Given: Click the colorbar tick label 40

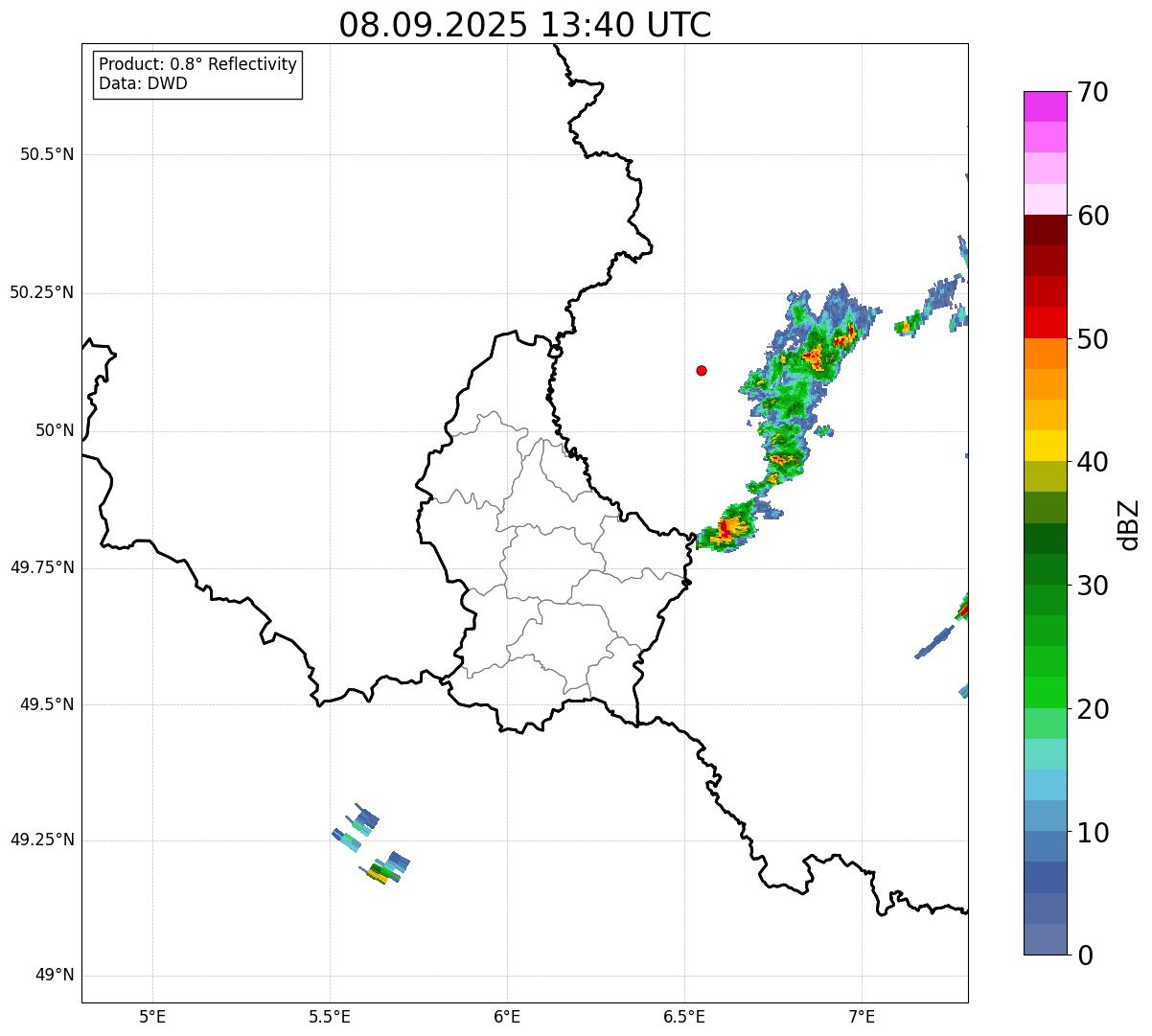Looking at the screenshot, I should 1094,462.
